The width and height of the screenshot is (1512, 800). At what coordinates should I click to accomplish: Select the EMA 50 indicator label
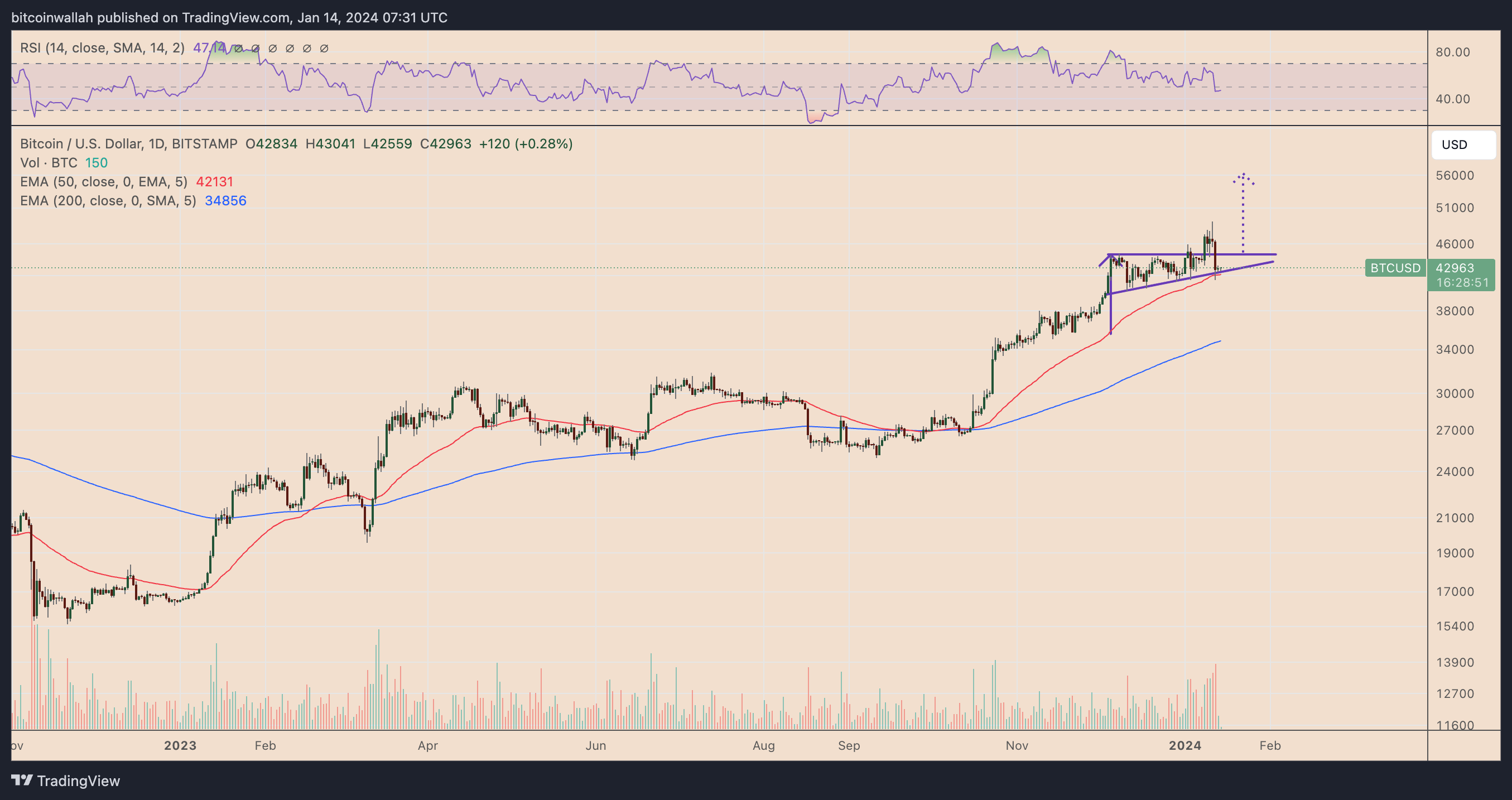click(104, 182)
